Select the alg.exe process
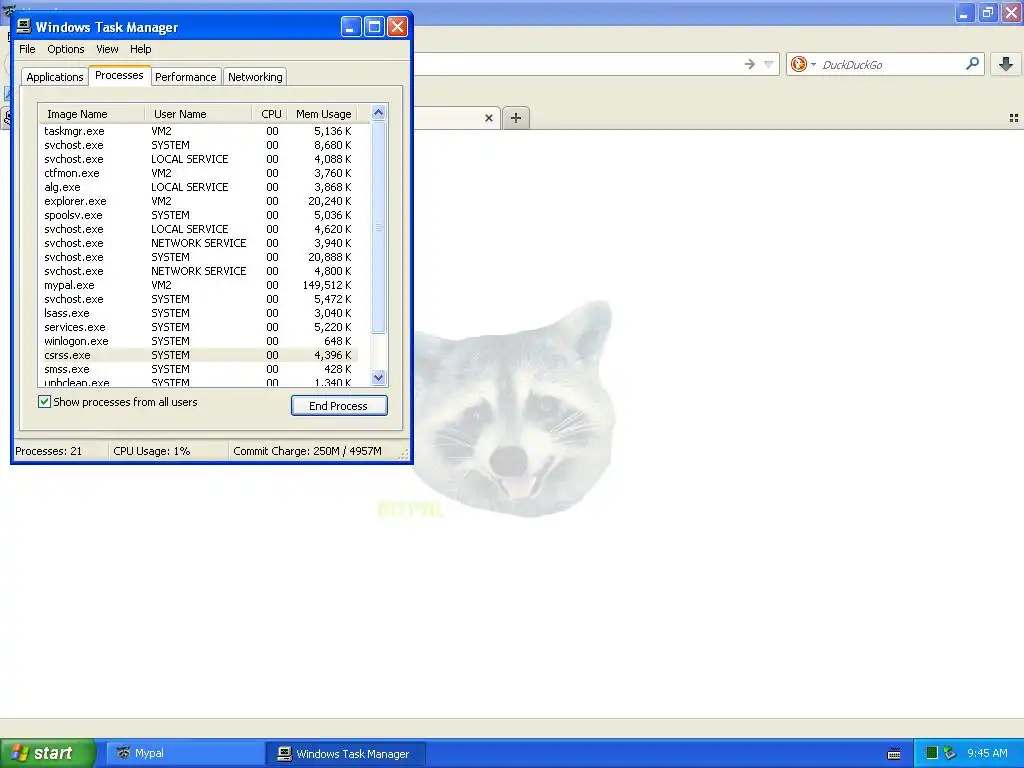The height and width of the screenshot is (768, 1024). coord(198,187)
